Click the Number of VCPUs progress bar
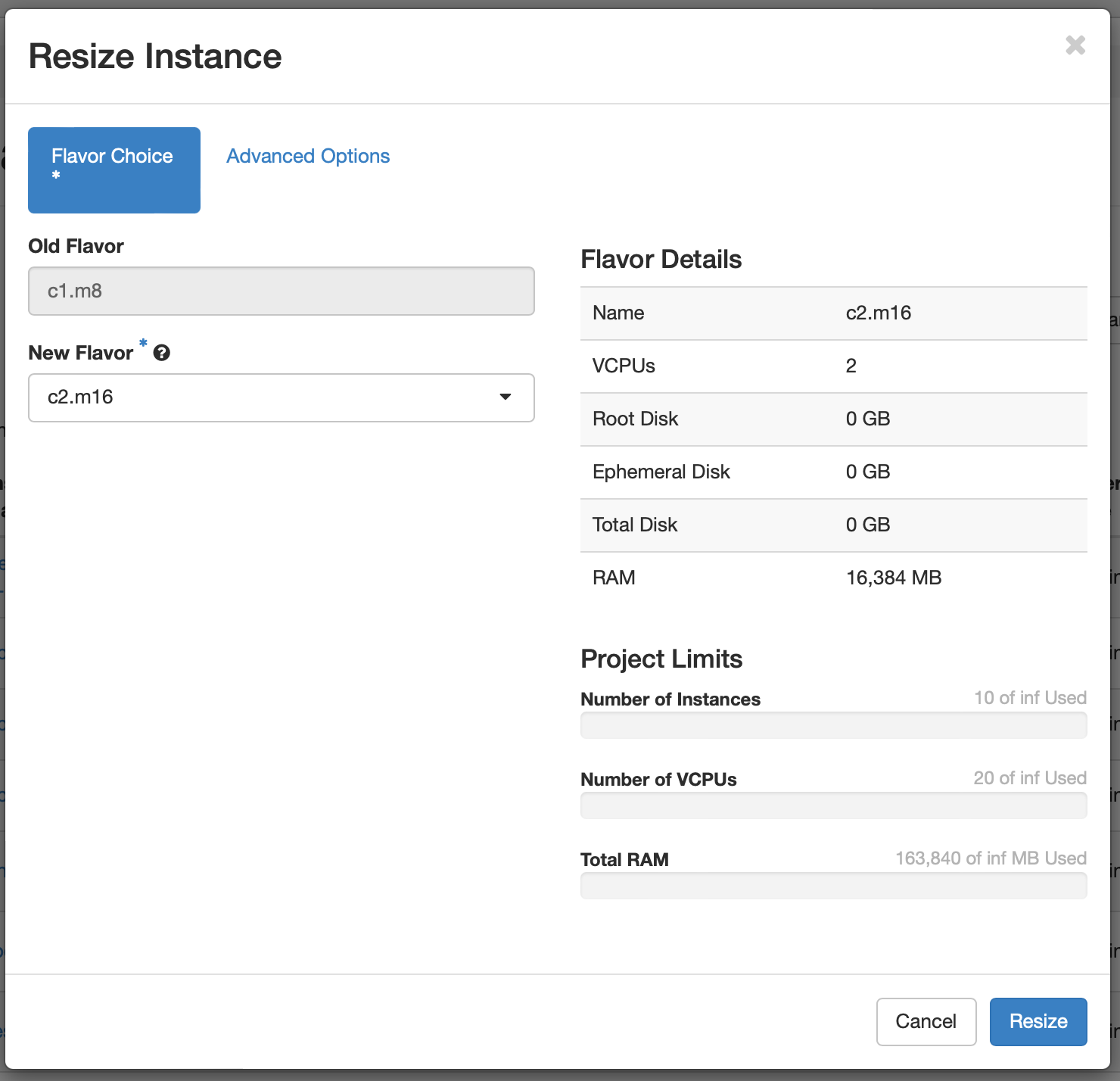1120x1081 pixels. tap(834, 805)
